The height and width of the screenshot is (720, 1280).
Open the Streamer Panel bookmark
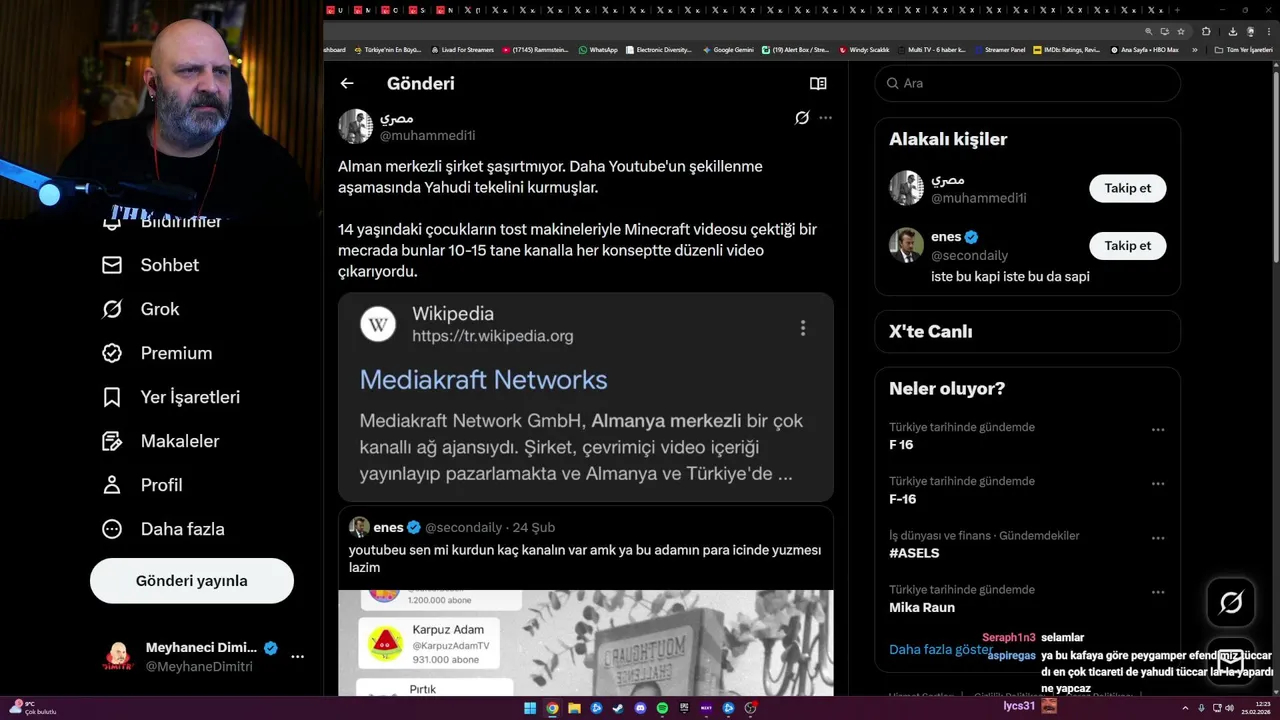(1000, 49)
